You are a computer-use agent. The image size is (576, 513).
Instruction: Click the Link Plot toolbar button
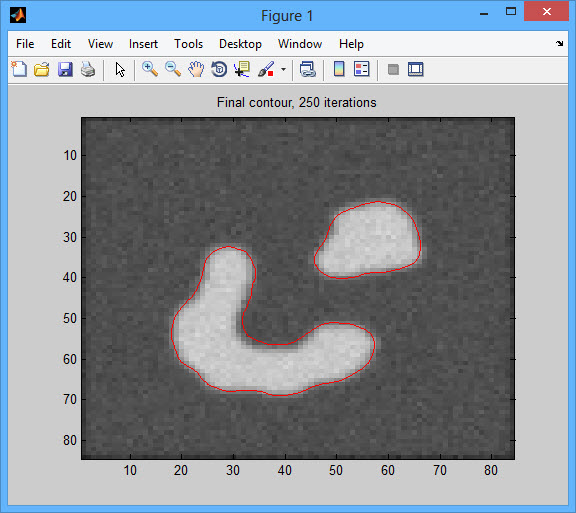pos(308,69)
